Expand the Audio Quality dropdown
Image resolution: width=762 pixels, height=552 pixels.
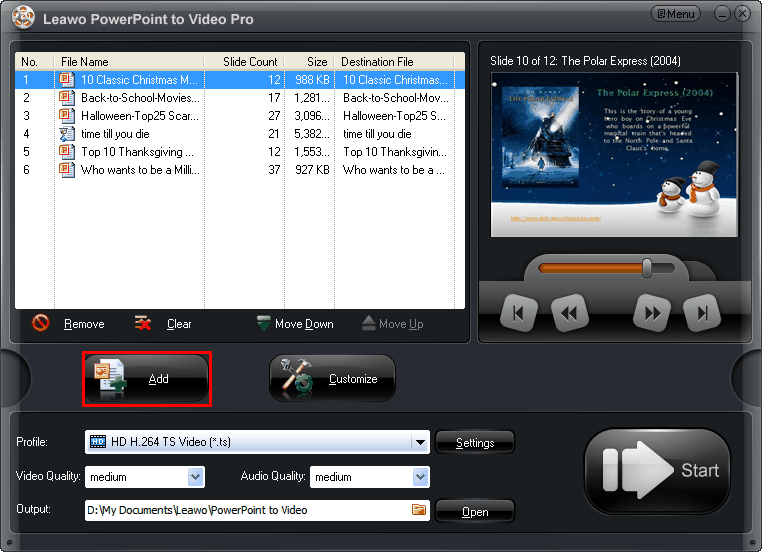(x=420, y=477)
